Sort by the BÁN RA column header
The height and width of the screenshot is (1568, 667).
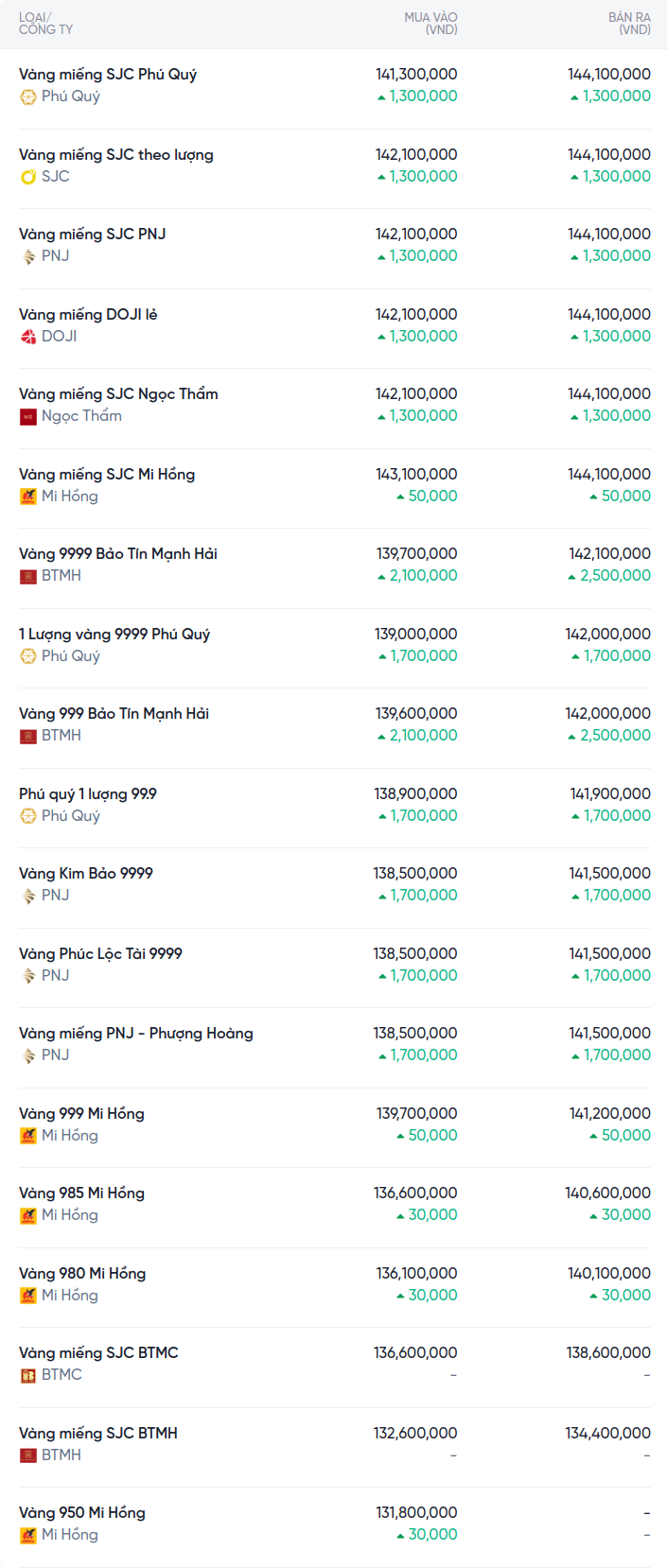(x=629, y=24)
